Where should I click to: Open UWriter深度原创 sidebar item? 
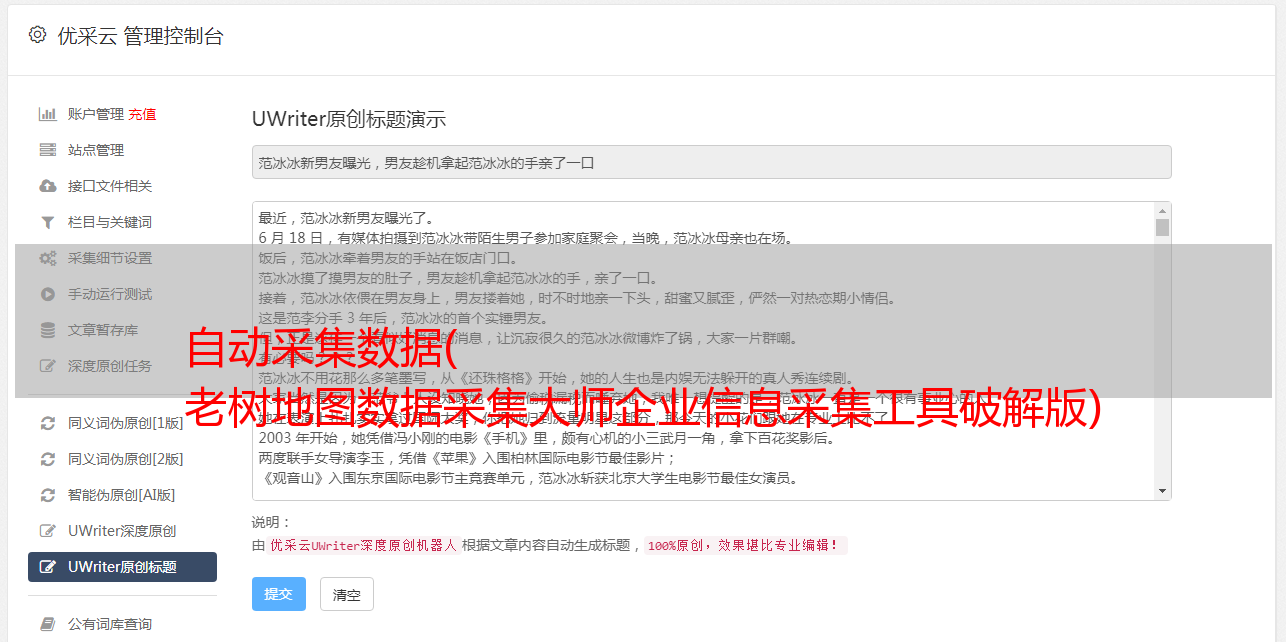pos(122,531)
